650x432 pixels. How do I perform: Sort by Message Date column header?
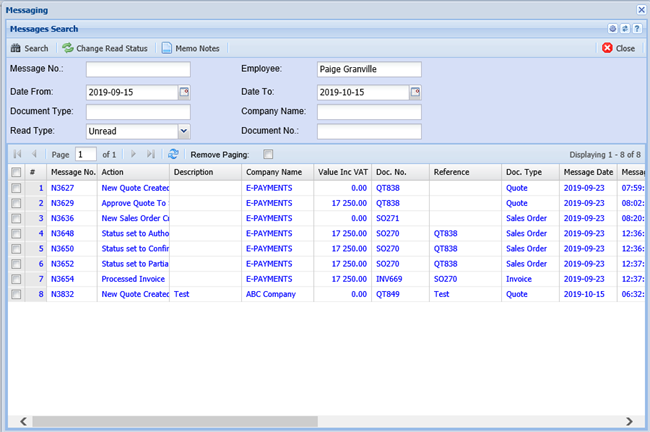click(x=587, y=172)
